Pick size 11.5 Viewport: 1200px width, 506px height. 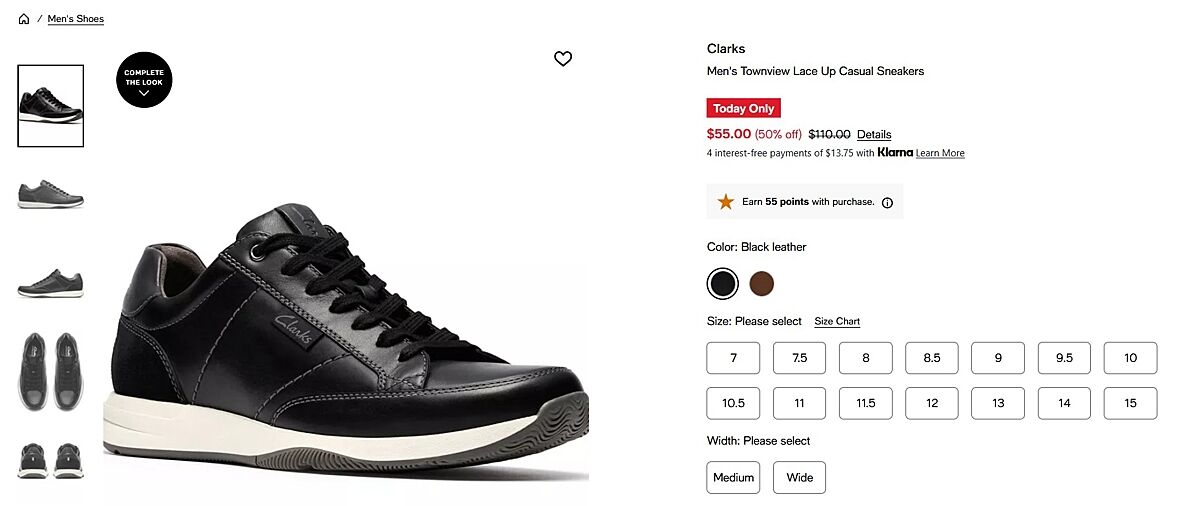coord(865,403)
